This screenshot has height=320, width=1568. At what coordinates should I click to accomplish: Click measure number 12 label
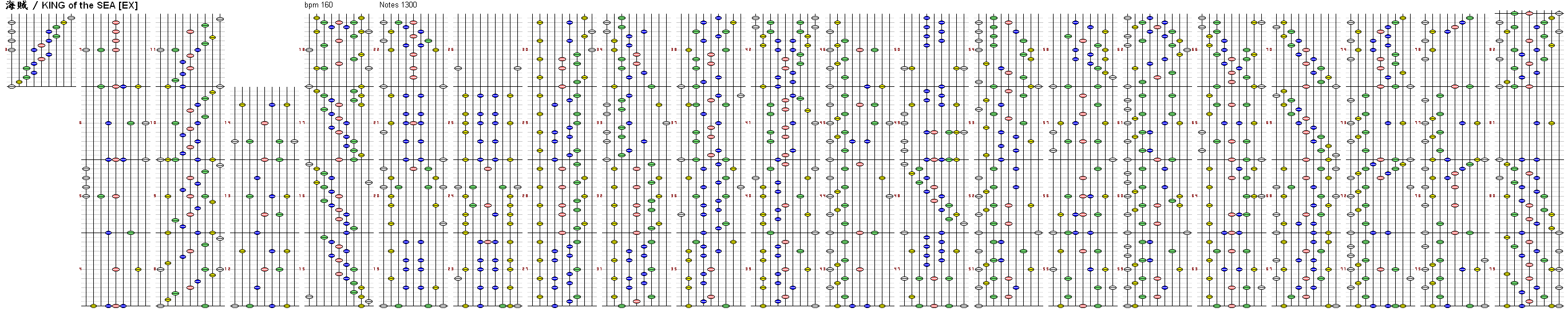point(228,269)
